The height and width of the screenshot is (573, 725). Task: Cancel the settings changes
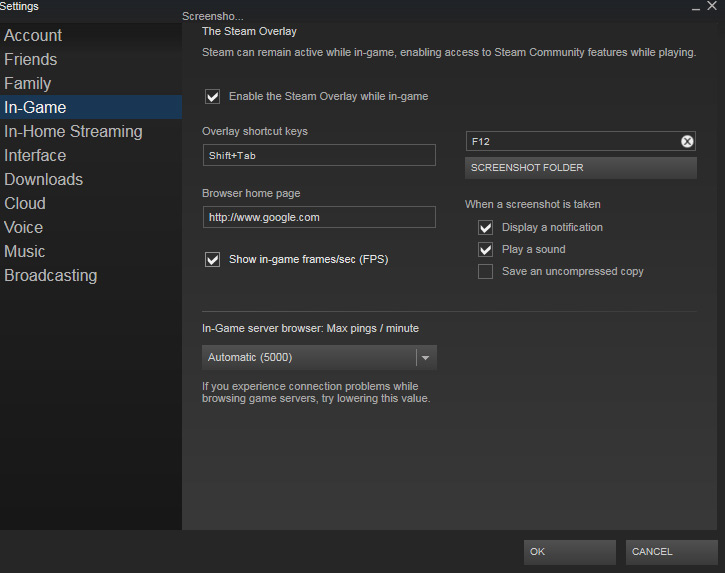(x=671, y=552)
